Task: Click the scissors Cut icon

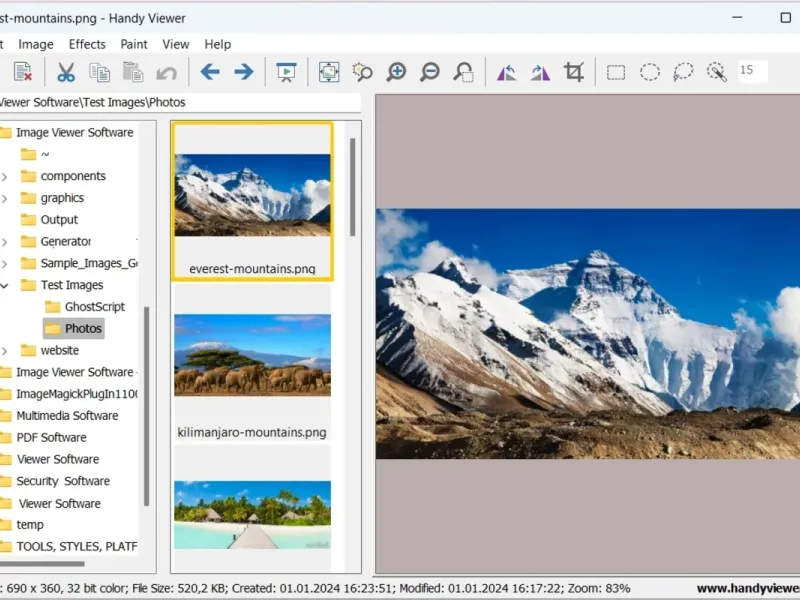Action: [x=66, y=72]
